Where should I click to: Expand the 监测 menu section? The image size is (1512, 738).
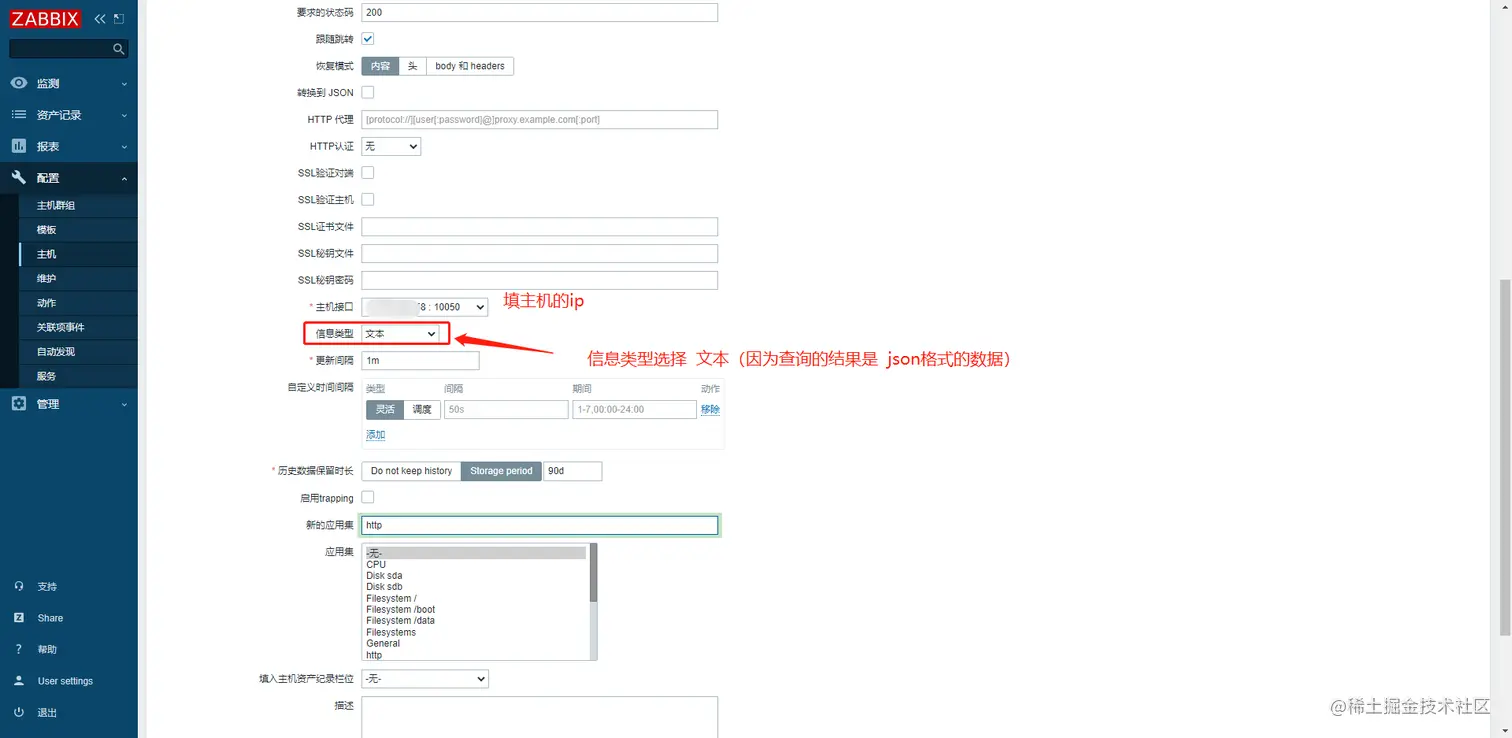coord(69,83)
